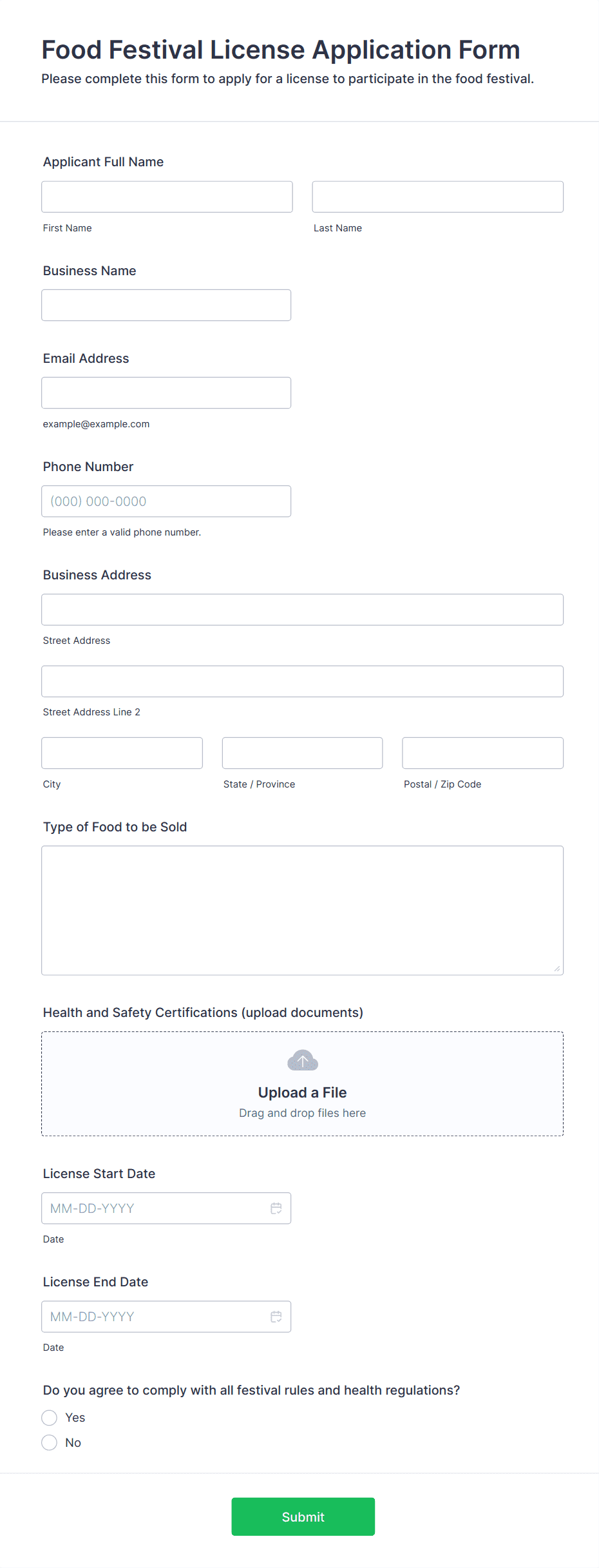Open the License End Date calendar picker

(x=276, y=1317)
